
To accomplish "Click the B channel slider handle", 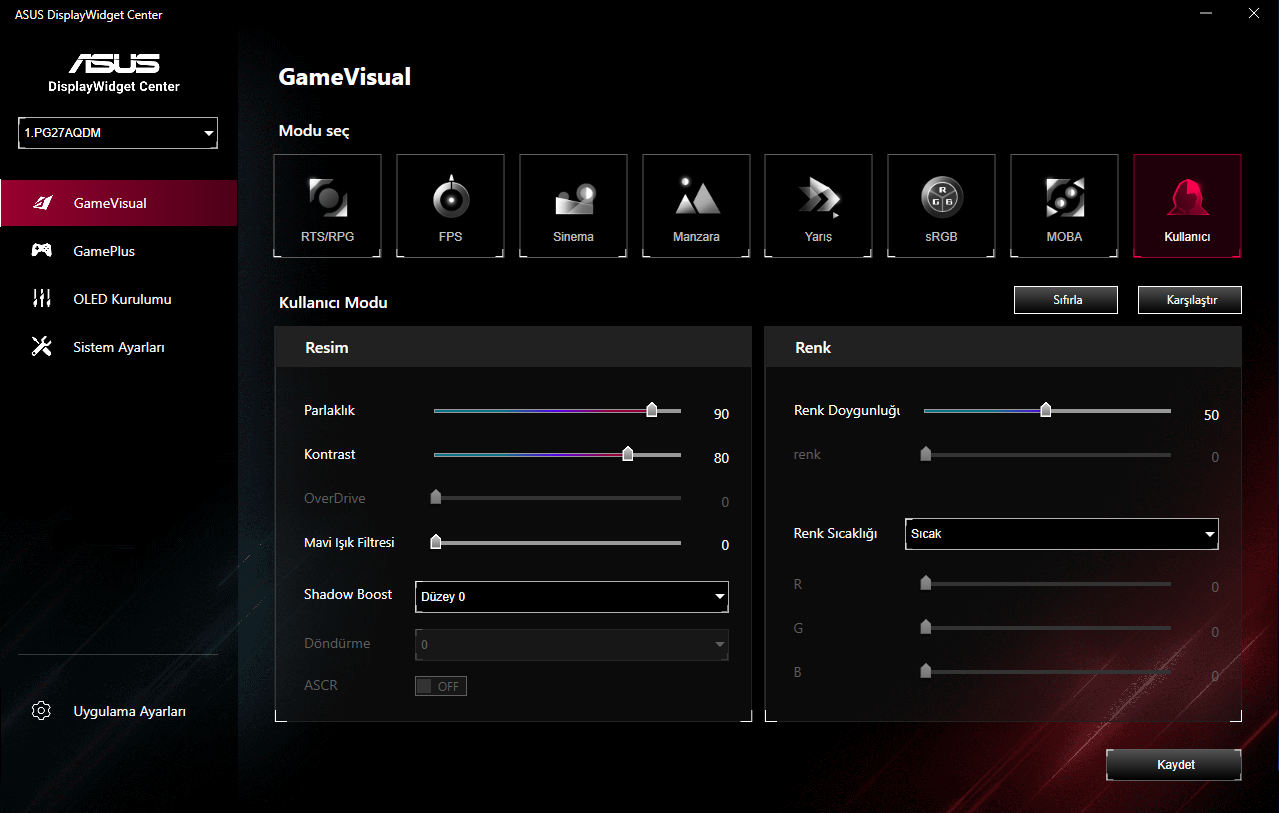I will [x=926, y=671].
